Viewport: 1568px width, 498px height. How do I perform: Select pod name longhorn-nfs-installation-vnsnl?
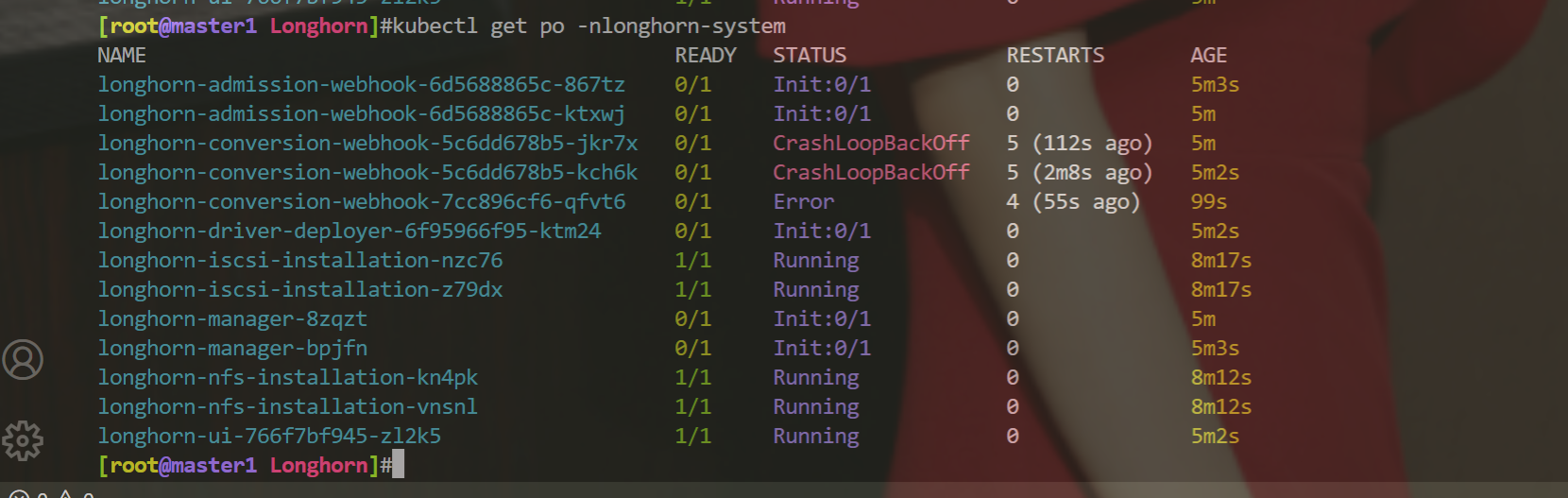(288, 407)
